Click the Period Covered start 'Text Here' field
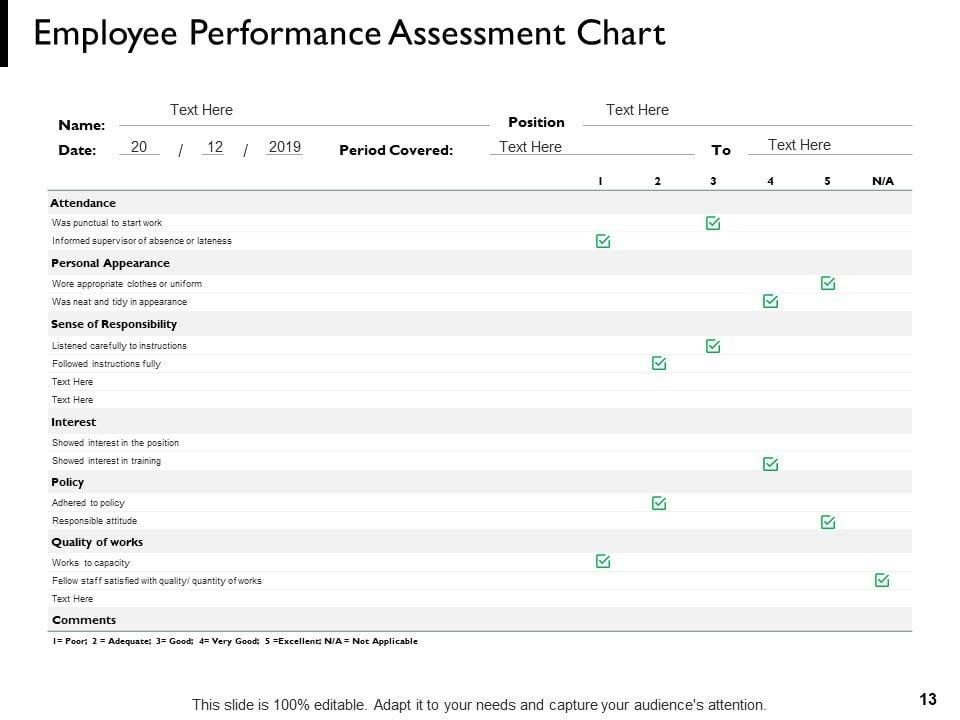This screenshot has width=960, height=720. point(530,147)
